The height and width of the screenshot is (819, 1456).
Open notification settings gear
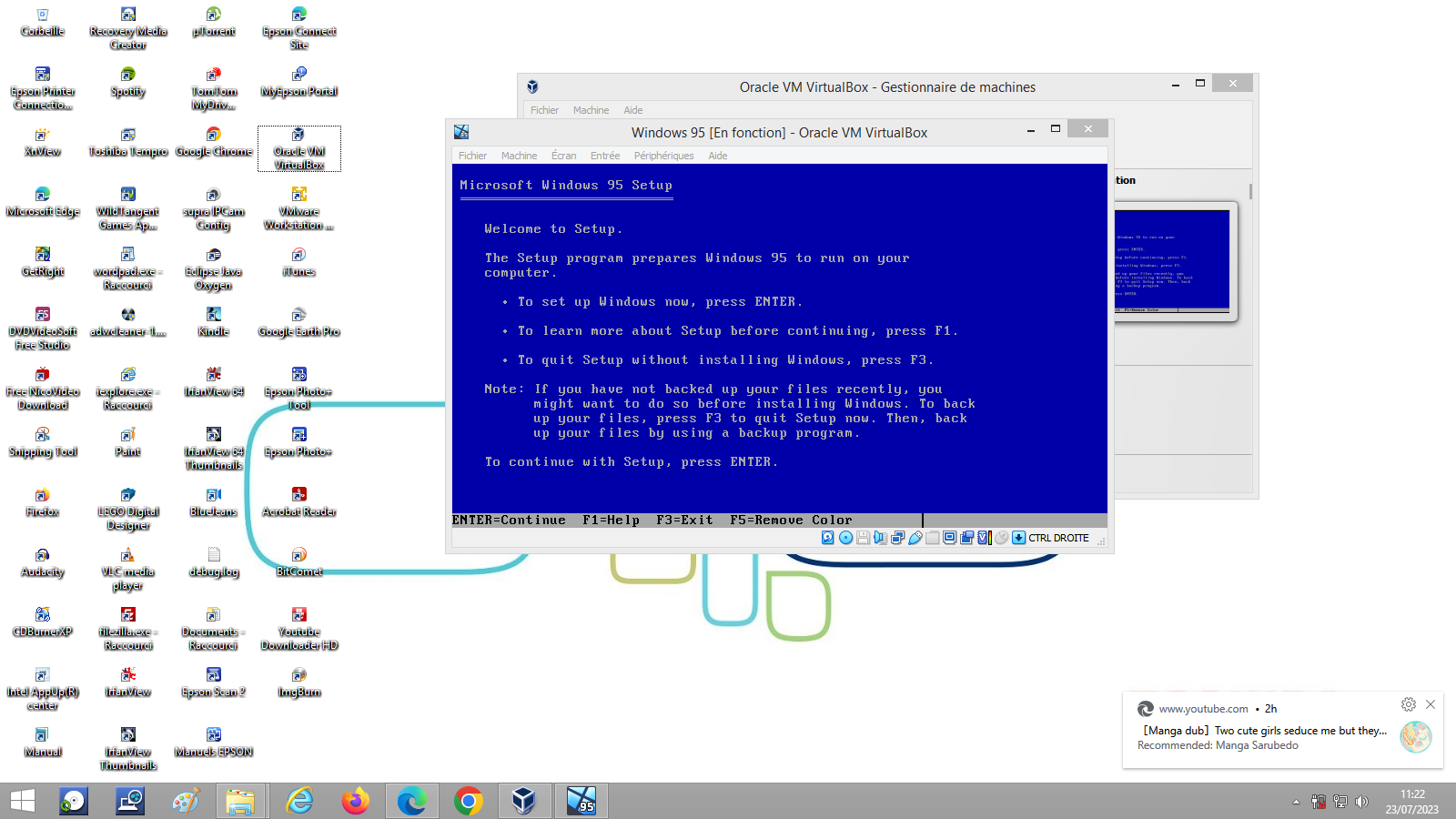(1409, 704)
